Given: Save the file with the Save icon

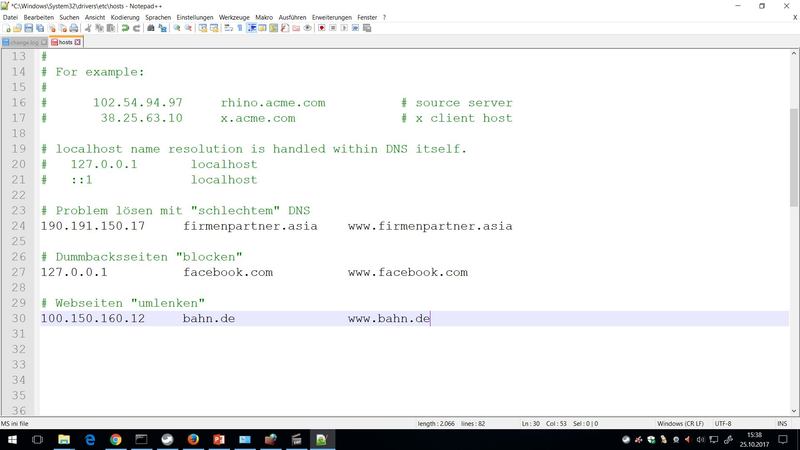Looking at the screenshot, I should pyautogui.click(x=29, y=28).
